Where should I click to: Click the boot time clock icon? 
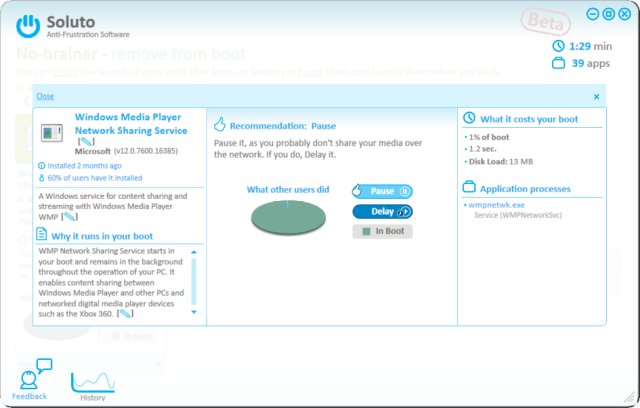click(558, 46)
